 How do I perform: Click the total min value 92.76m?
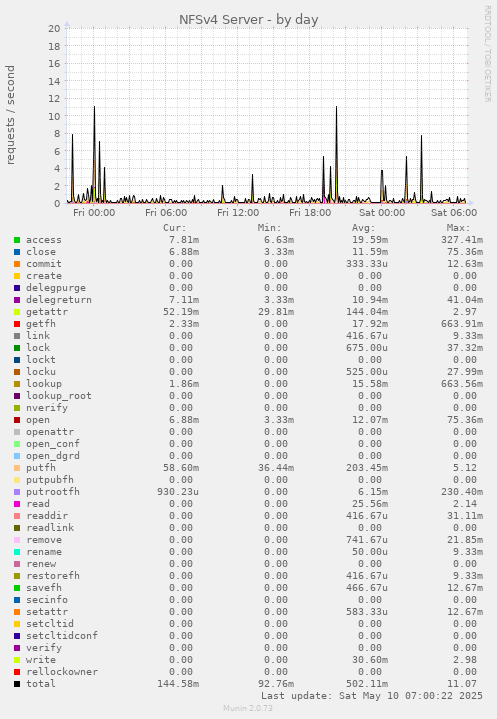coord(276,684)
